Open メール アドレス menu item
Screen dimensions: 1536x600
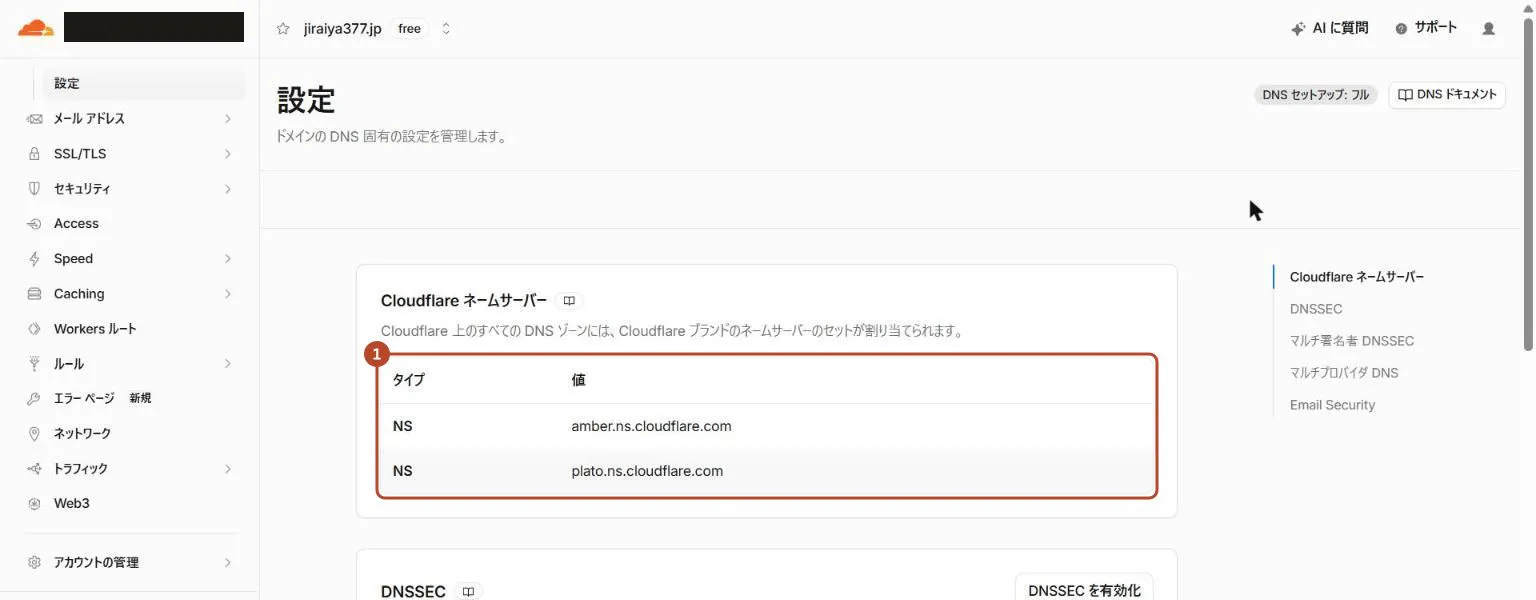[89, 119]
